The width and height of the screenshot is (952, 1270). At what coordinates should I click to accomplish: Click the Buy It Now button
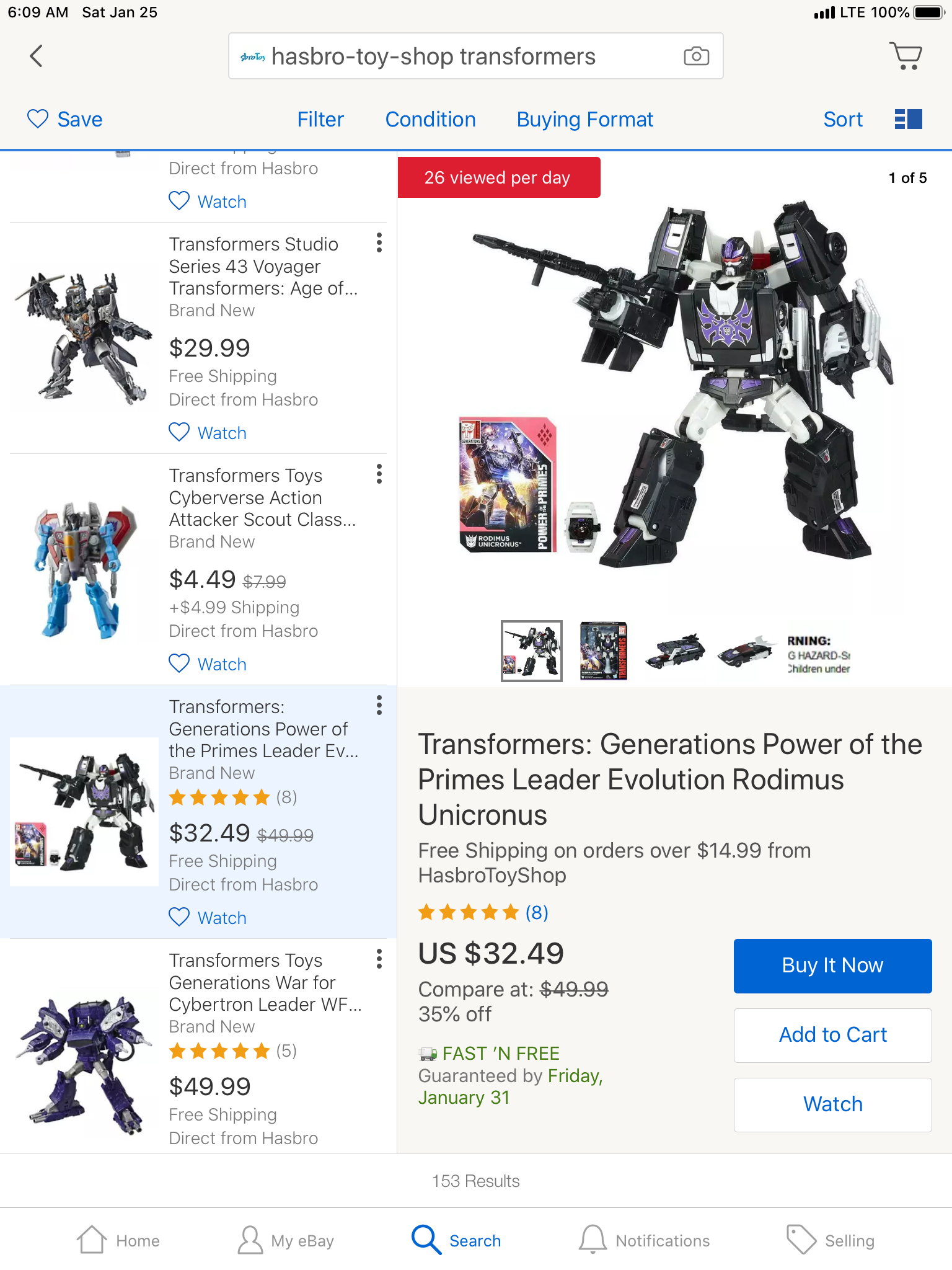[x=832, y=966]
